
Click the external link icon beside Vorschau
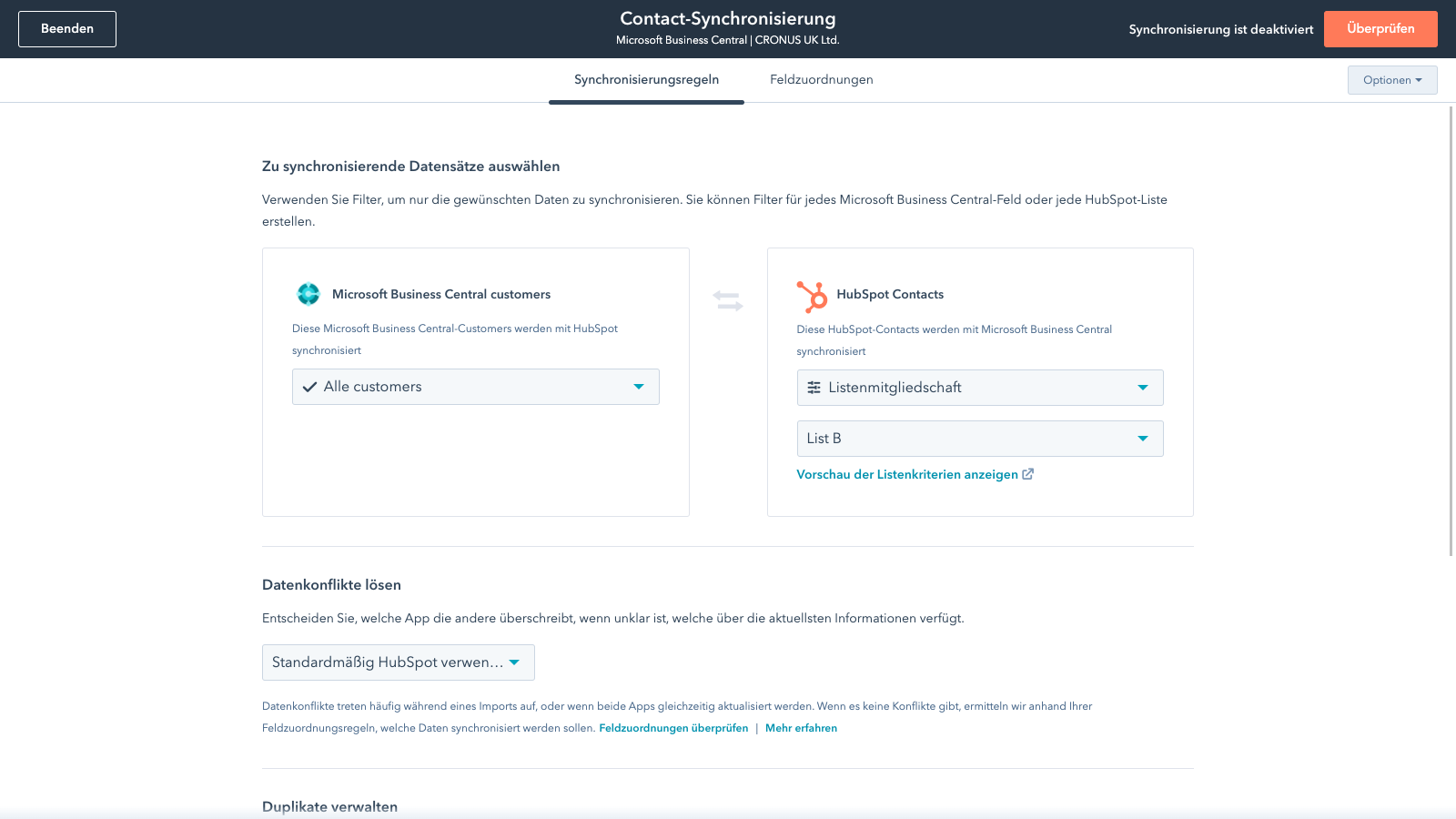[x=1028, y=474]
